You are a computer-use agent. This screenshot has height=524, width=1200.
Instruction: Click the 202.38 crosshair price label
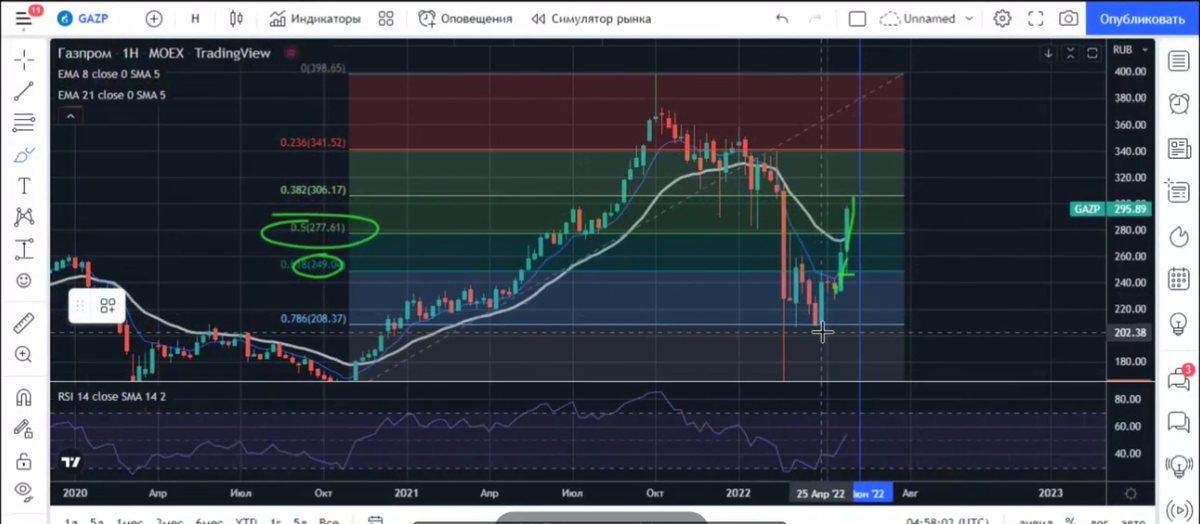click(x=1131, y=333)
